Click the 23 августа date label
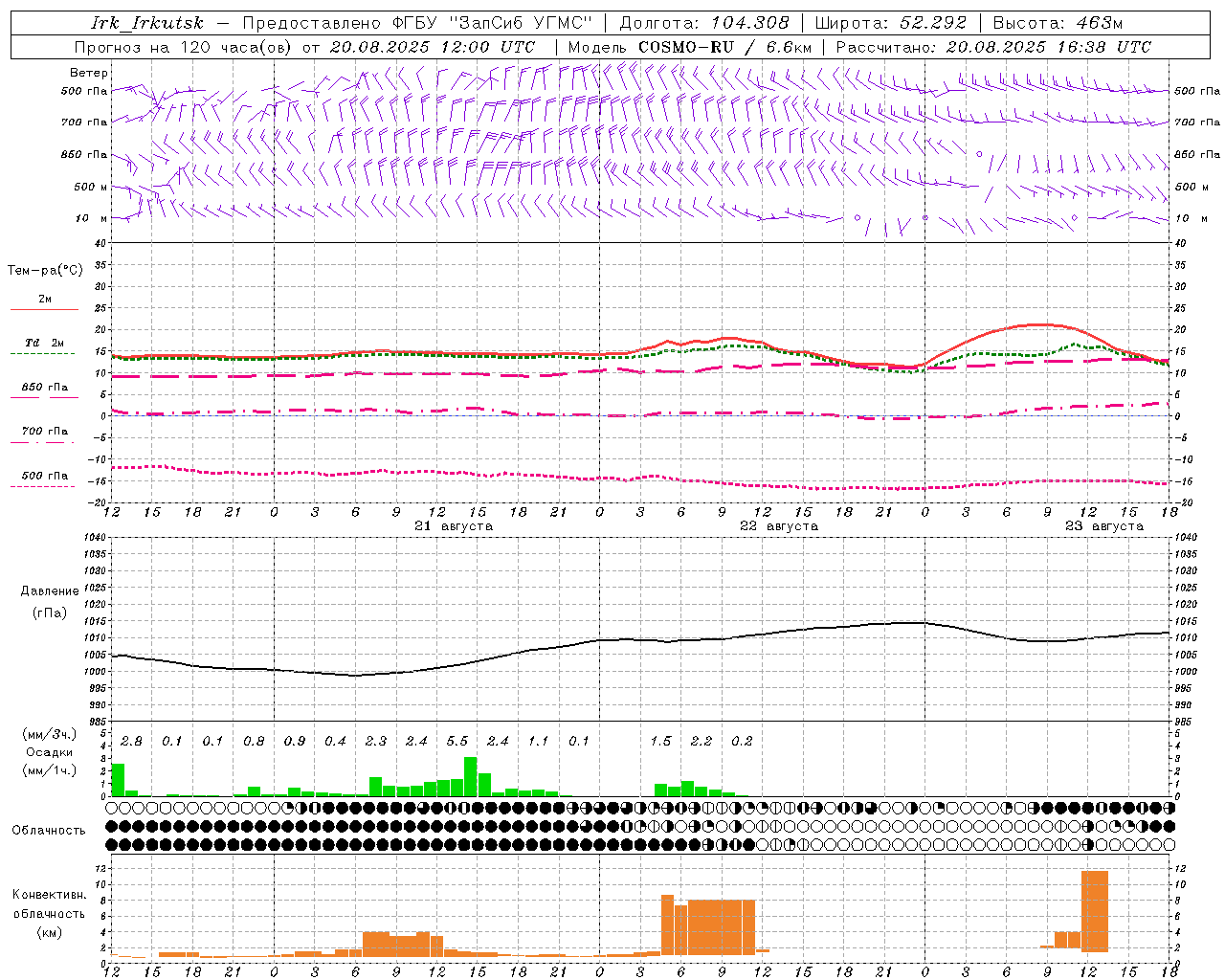The width and height of the screenshot is (1225, 980). 1104,526
